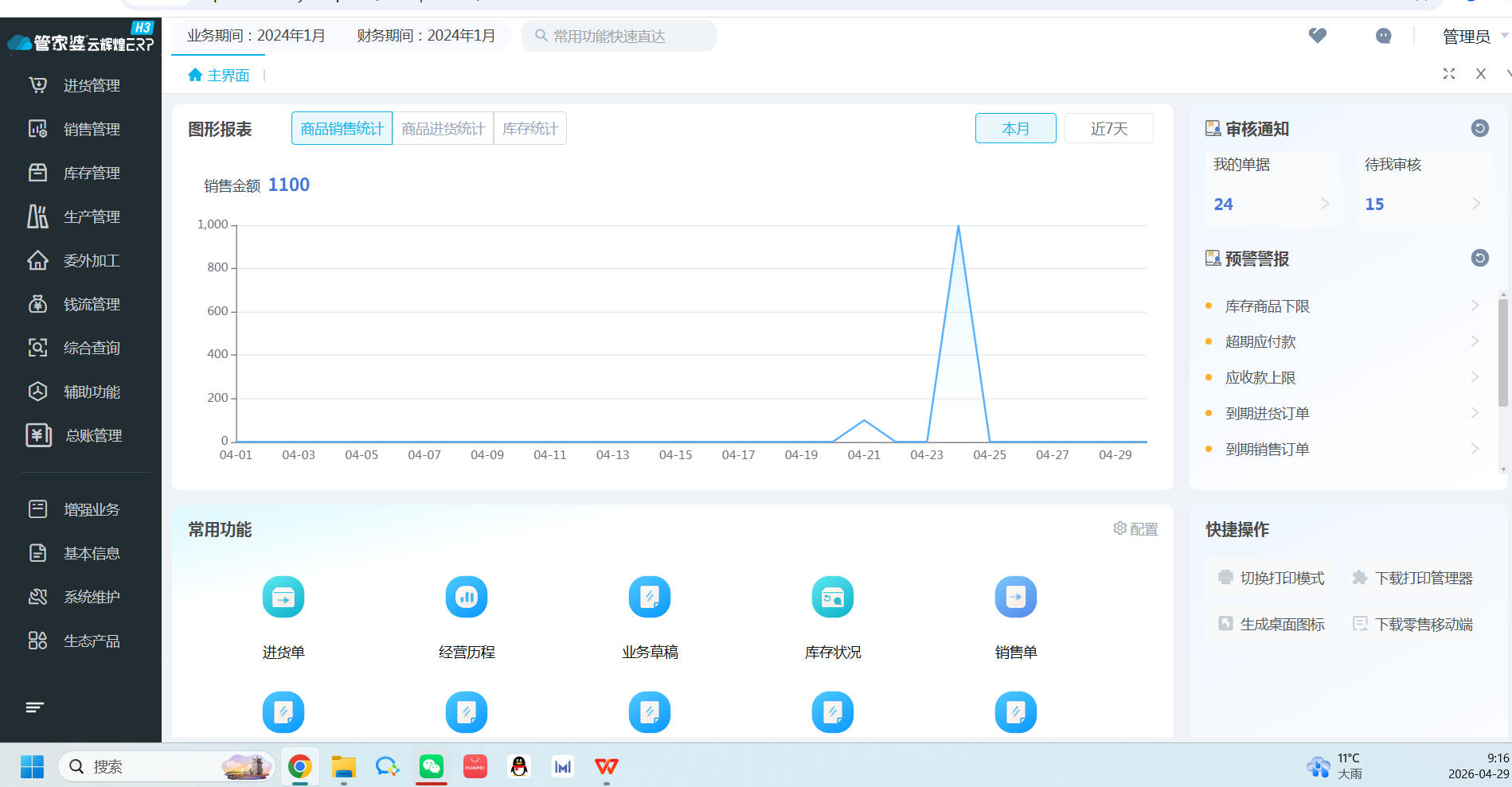Click 下载打印管理器
The height and width of the screenshot is (787, 1512).
pos(1412,578)
